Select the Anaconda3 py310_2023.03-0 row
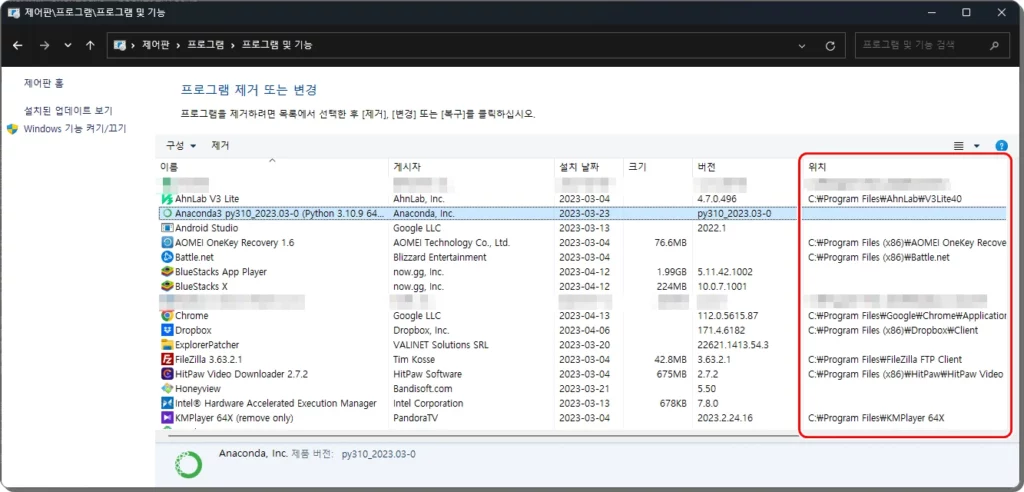 click(581, 213)
